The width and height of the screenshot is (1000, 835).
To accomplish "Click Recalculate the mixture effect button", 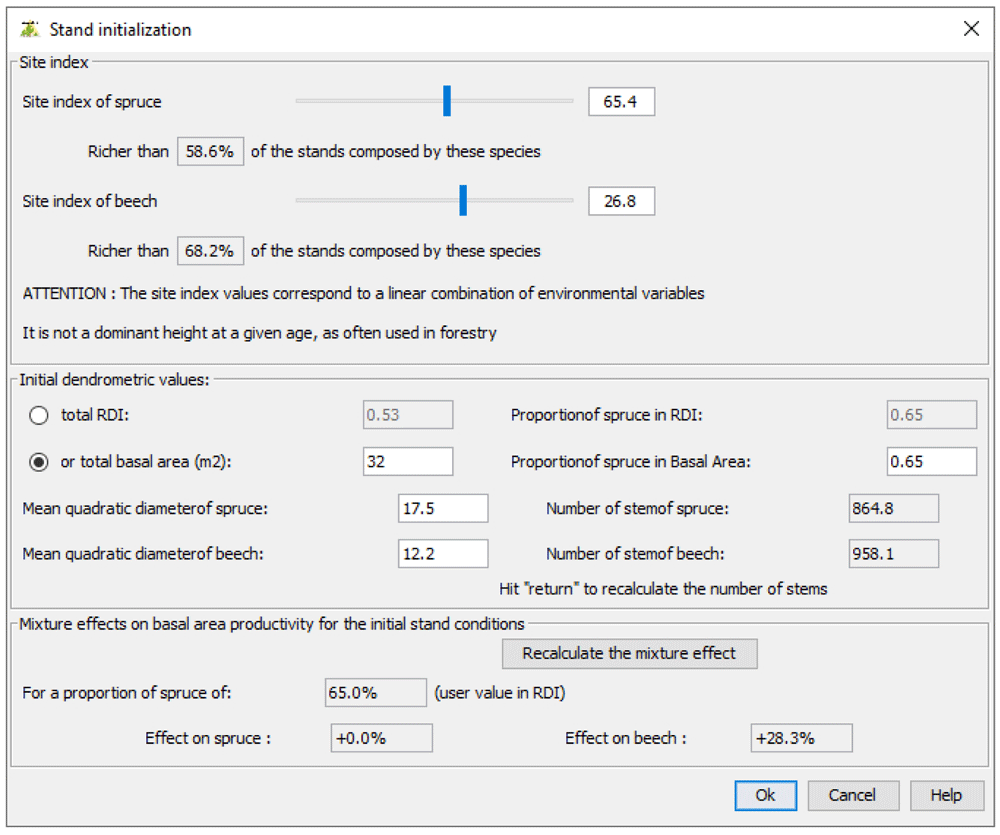I will 629,654.
